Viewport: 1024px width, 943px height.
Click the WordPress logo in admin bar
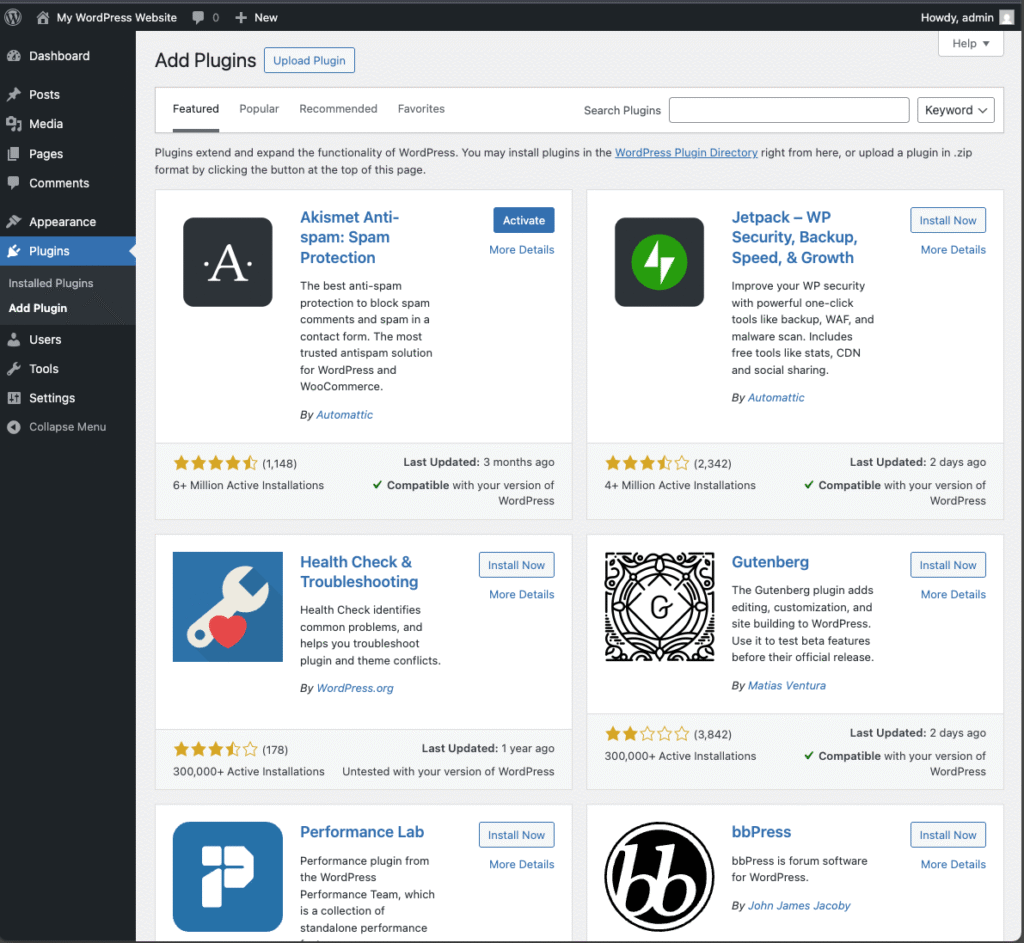pyautogui.click(x=14, y=17)
